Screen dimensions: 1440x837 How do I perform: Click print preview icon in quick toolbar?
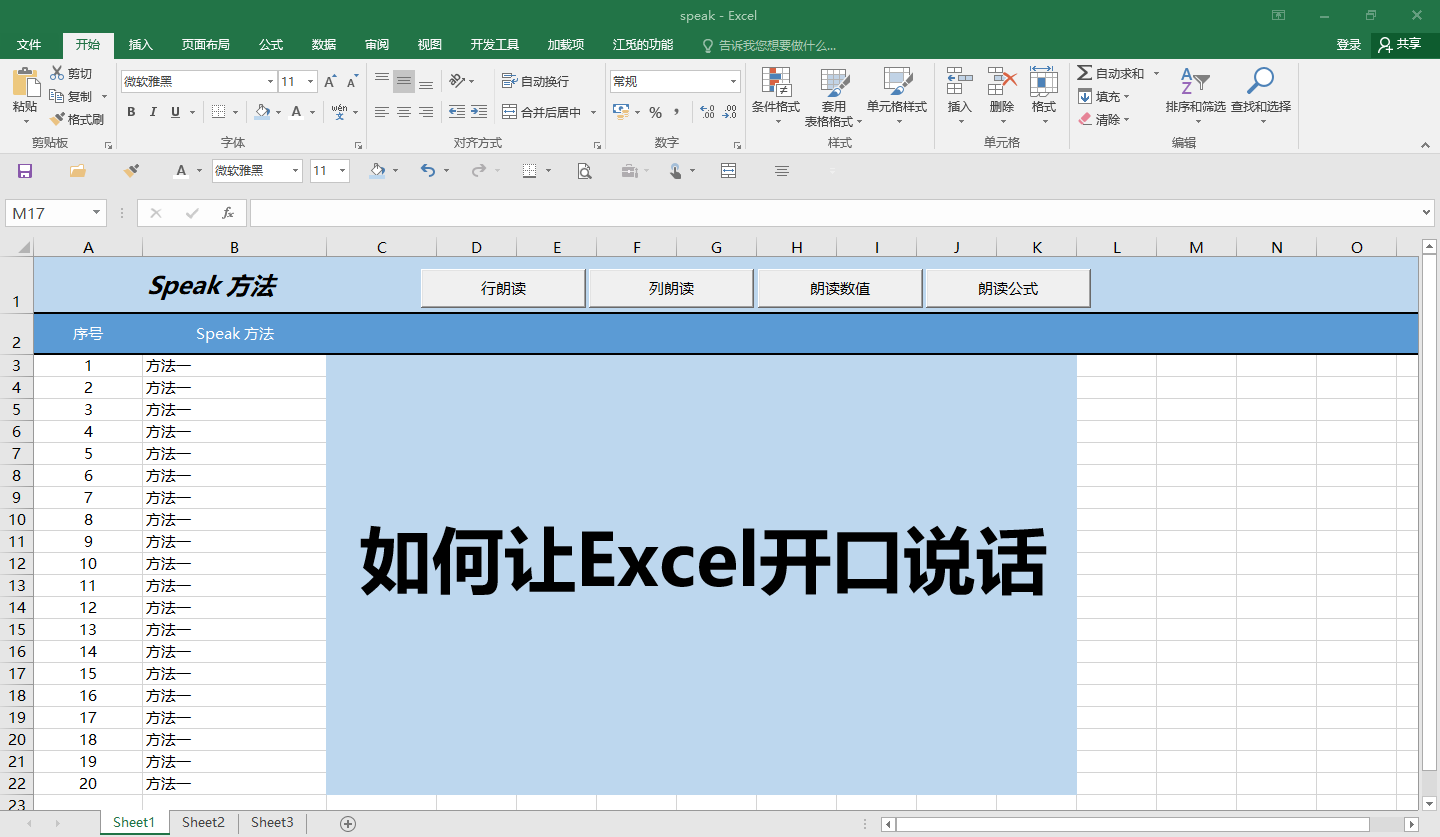pos(585,171)
